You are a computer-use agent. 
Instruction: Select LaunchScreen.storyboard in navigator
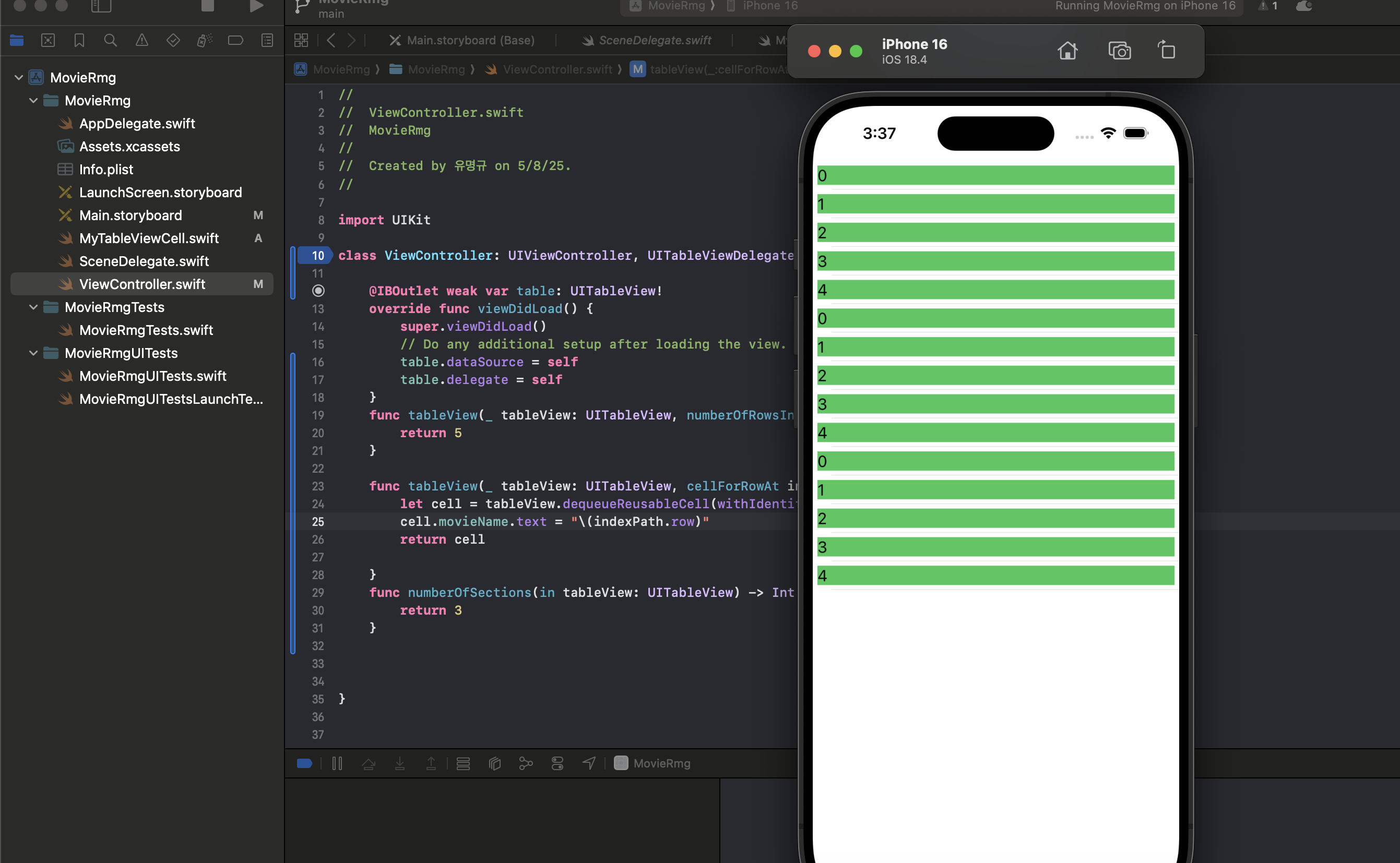pyautogui.click(x=160, y=192)
